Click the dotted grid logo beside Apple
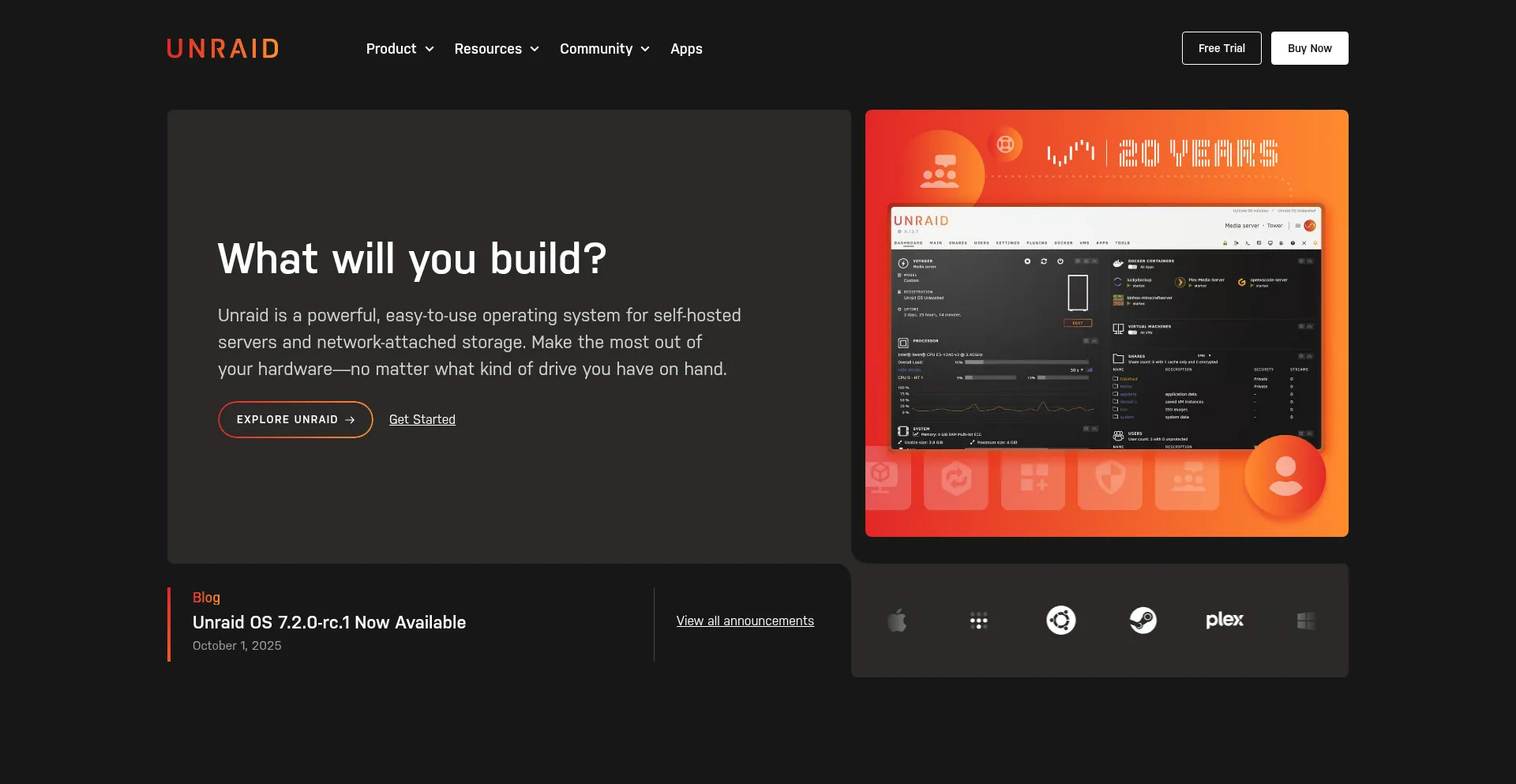 pos(978,621)
